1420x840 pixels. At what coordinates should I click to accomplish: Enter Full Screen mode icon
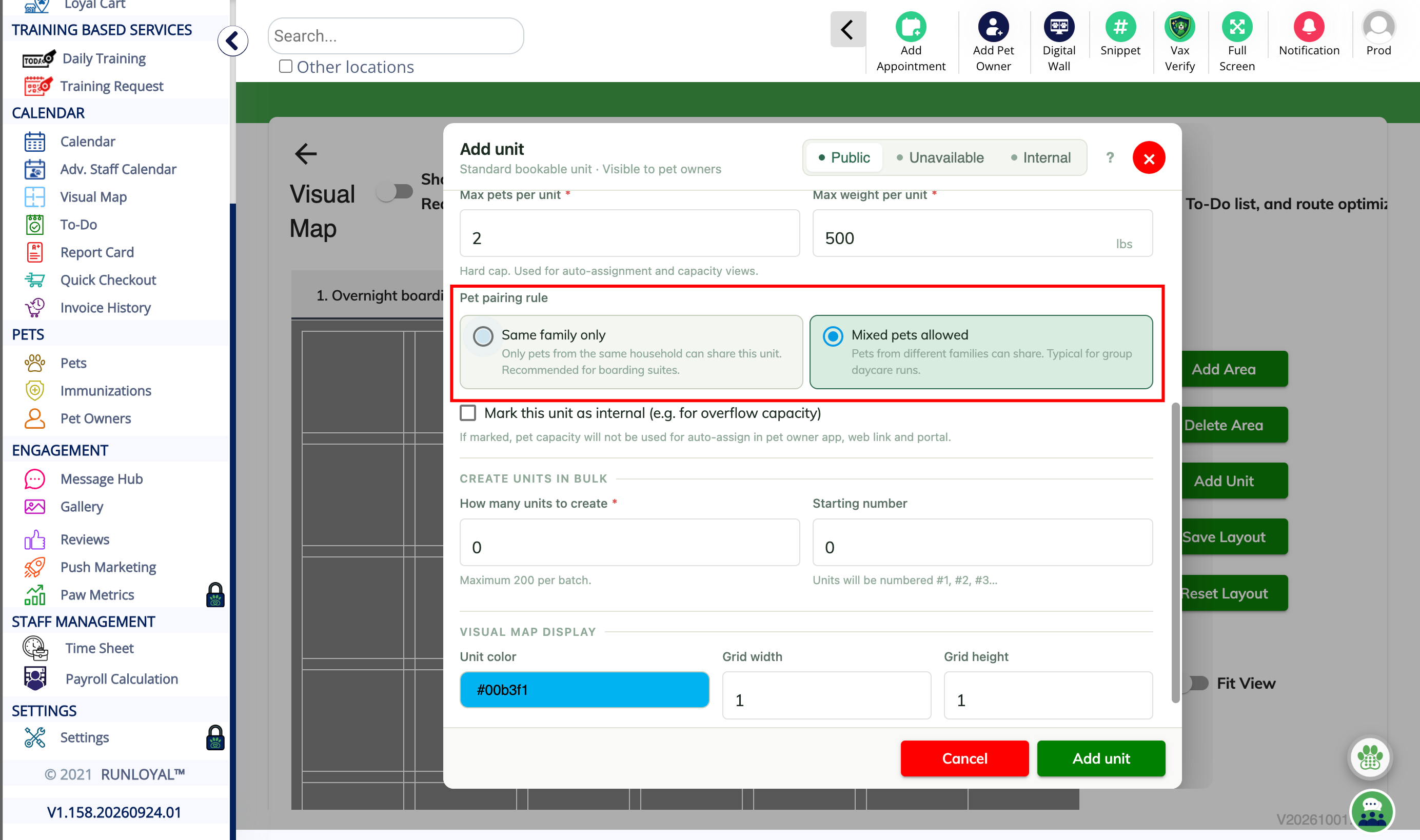point(1236,27)
